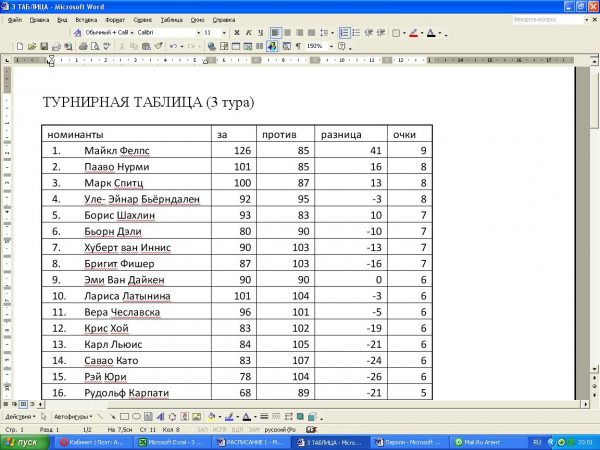The width and height of the screenshot is (600, 450).
Task: Center align text in toolbar
Action: point(287,33)
